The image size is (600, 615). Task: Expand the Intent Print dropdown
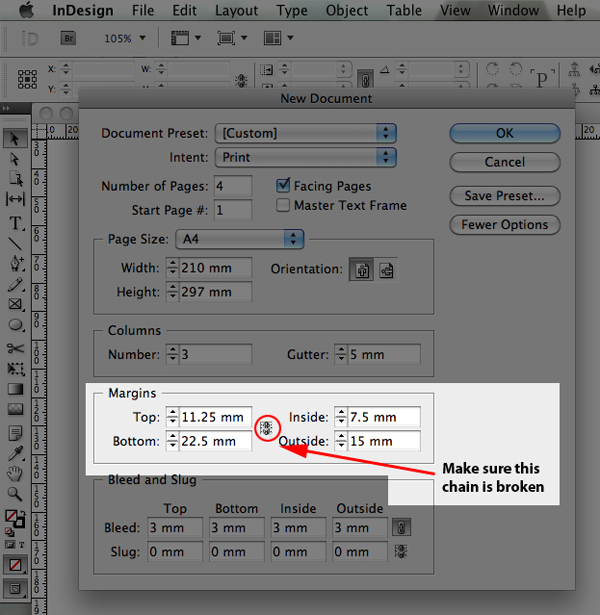click(306, 157)
